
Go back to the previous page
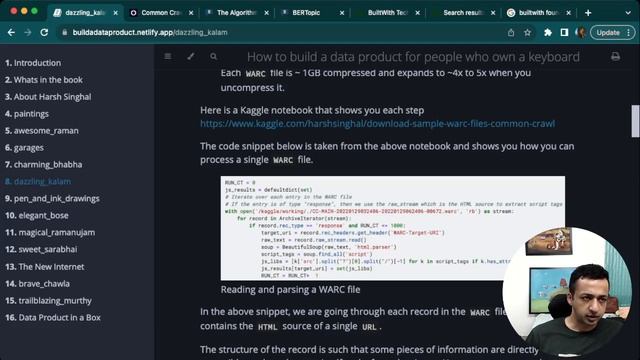[11, 32]
